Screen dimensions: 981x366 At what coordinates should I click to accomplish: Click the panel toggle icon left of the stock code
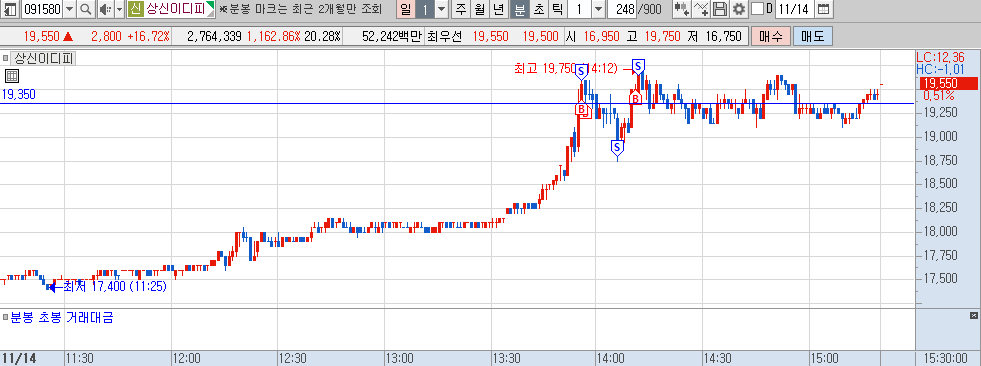[x=11, y=9]
